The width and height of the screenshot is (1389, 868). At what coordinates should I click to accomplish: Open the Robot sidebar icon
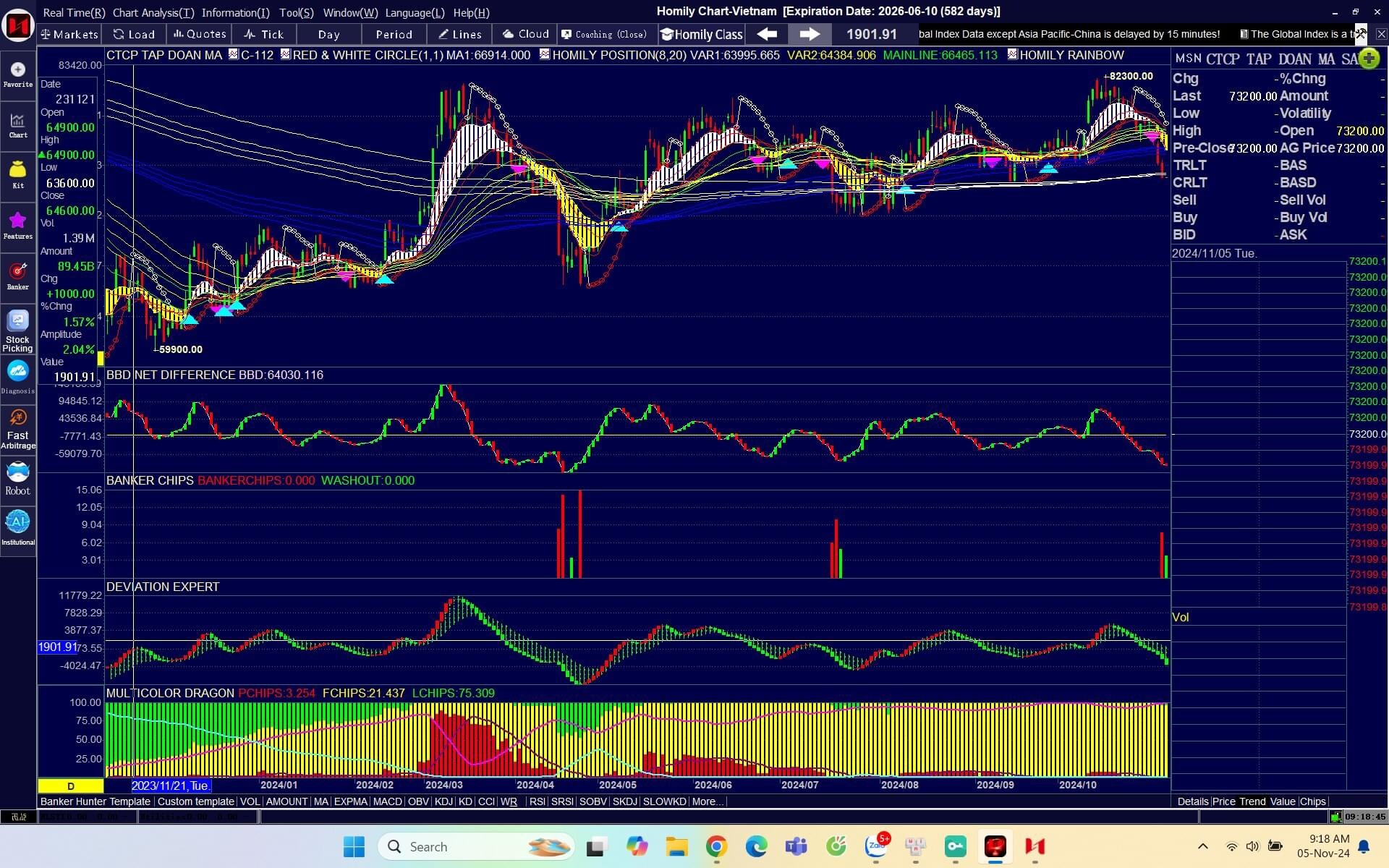tap(18, 480)
